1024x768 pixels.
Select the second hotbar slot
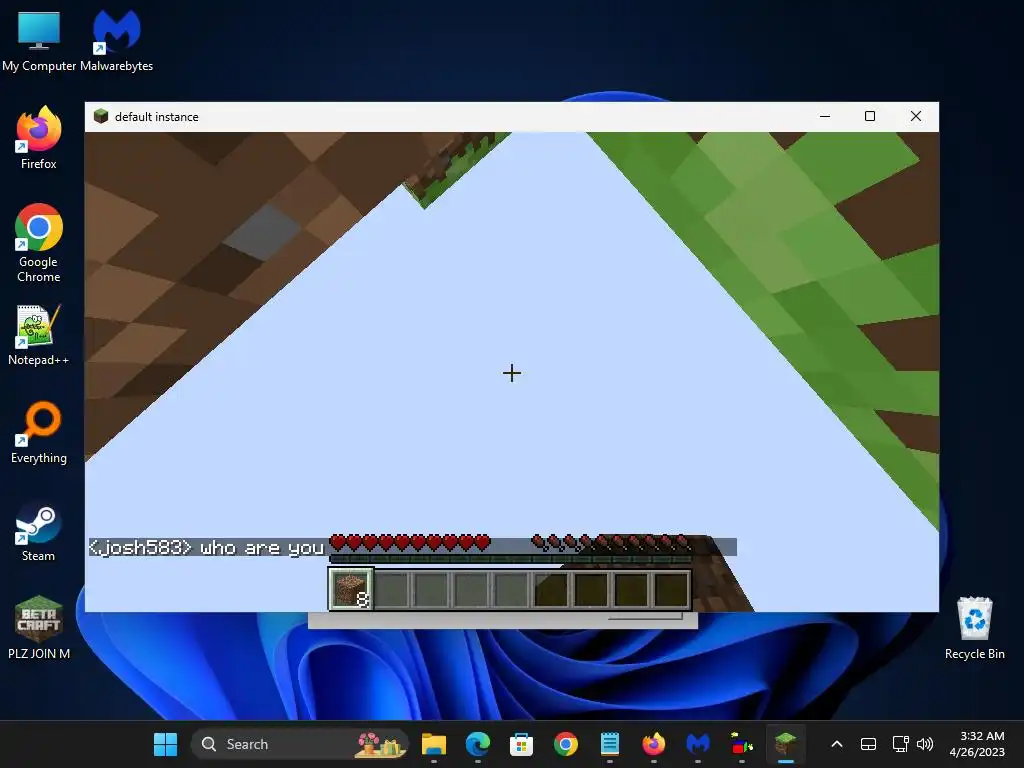pos(392,589)
